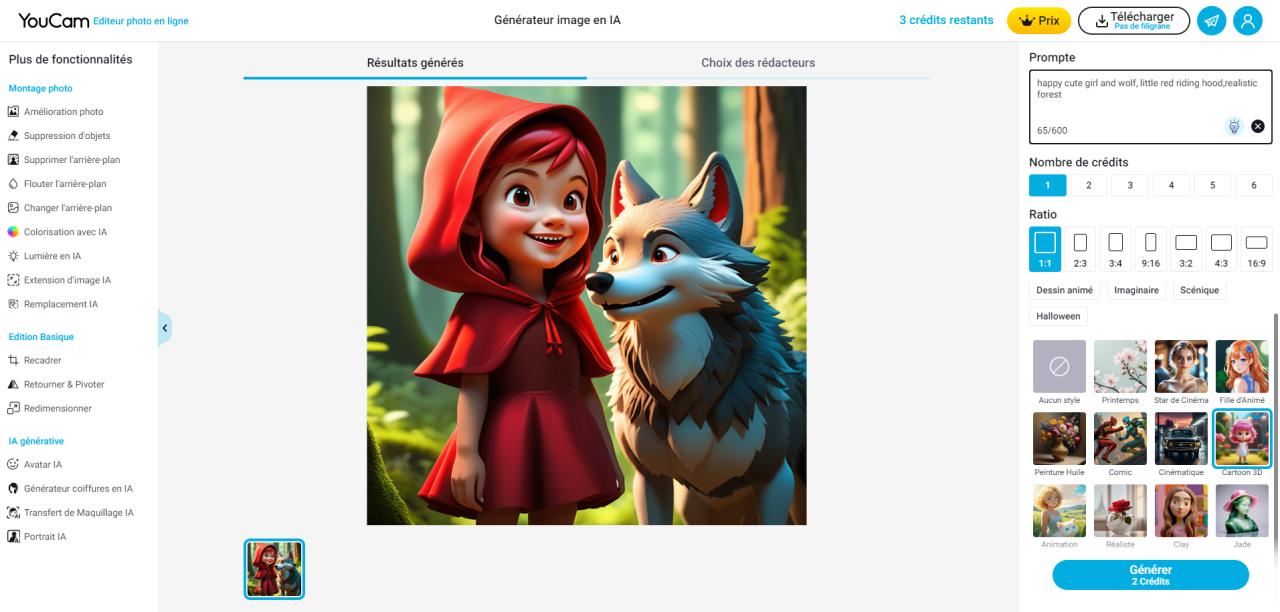1280x612 pixels.
Task: Clear the prompt with the X icon
Action: (1258, 126)
